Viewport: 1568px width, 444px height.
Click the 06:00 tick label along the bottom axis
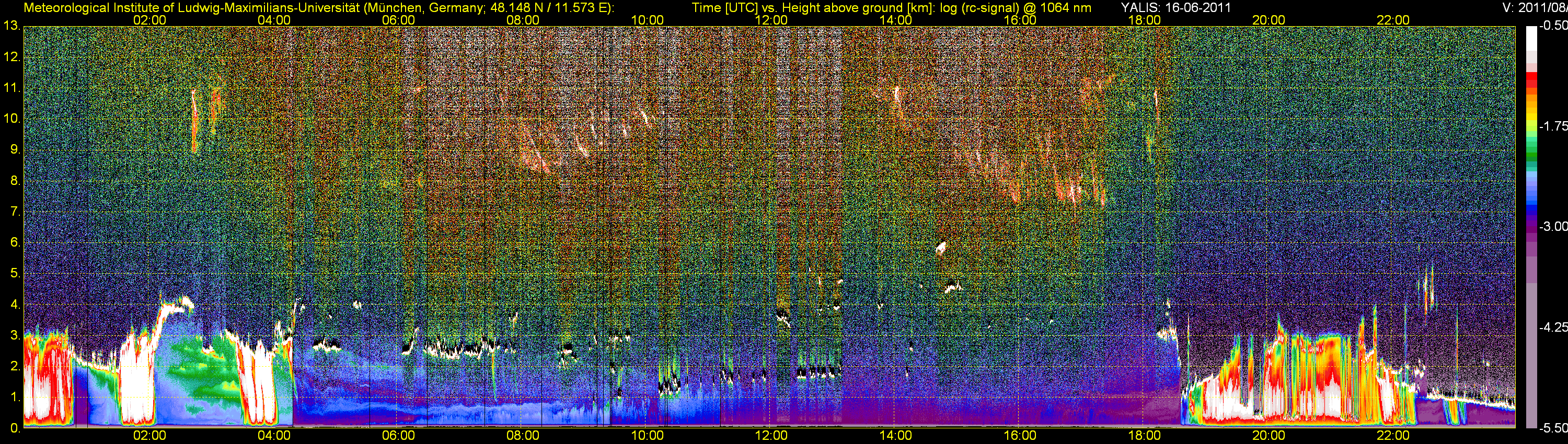[399, 436]
